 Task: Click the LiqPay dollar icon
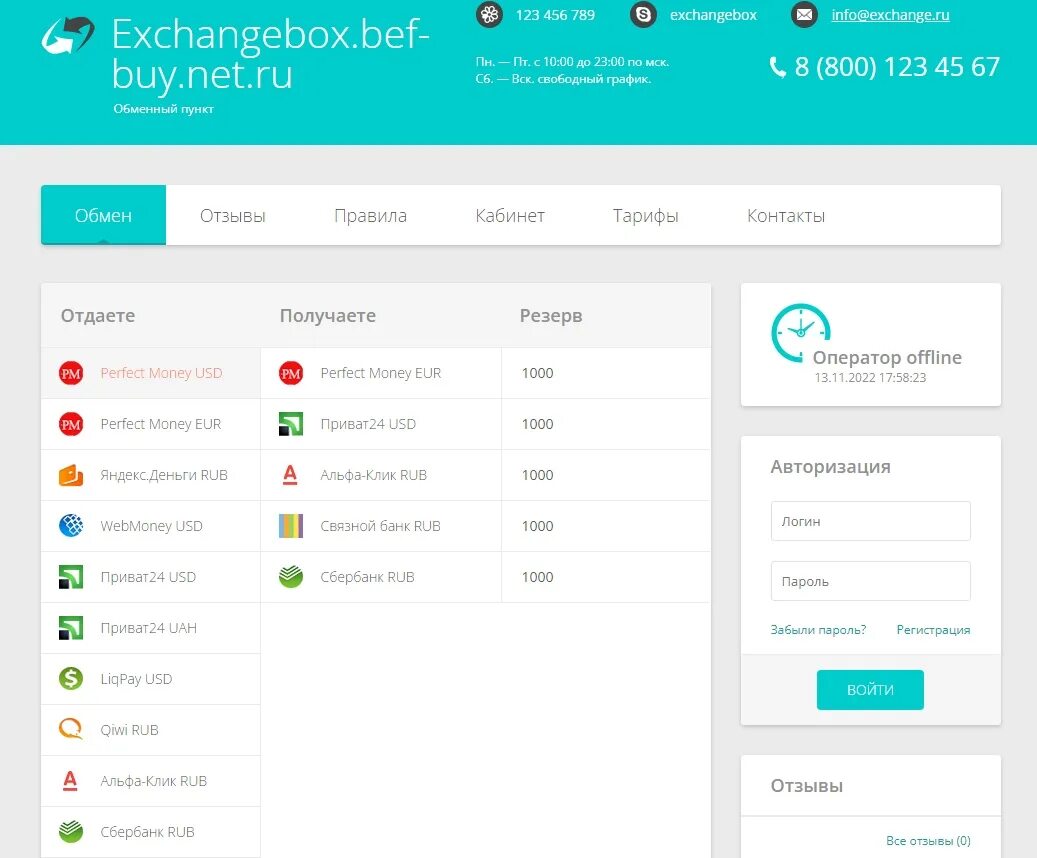(x=71, y=679)
